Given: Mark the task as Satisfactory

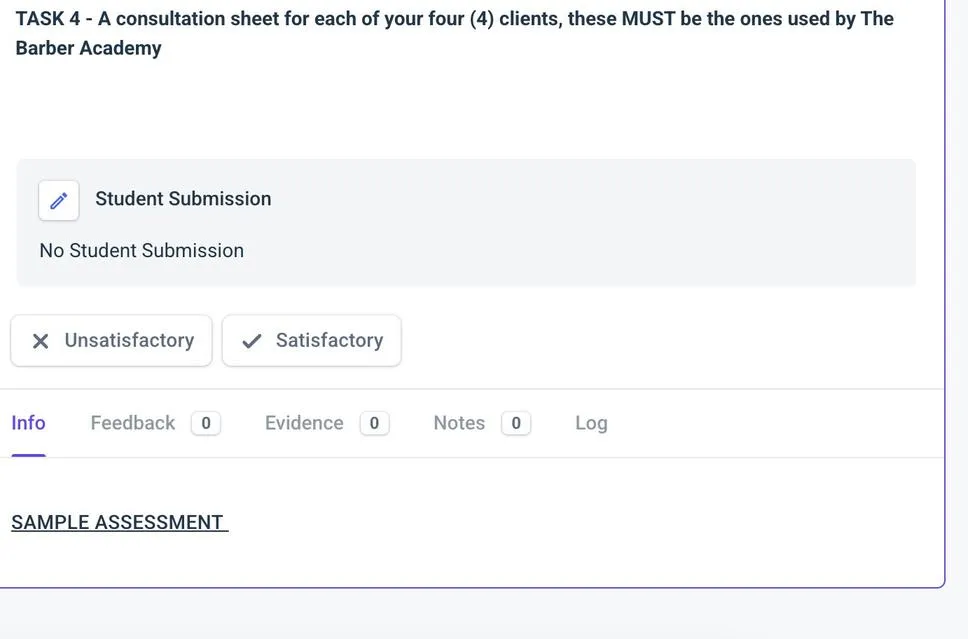Looking at the screenshot, I should [311, 341].
